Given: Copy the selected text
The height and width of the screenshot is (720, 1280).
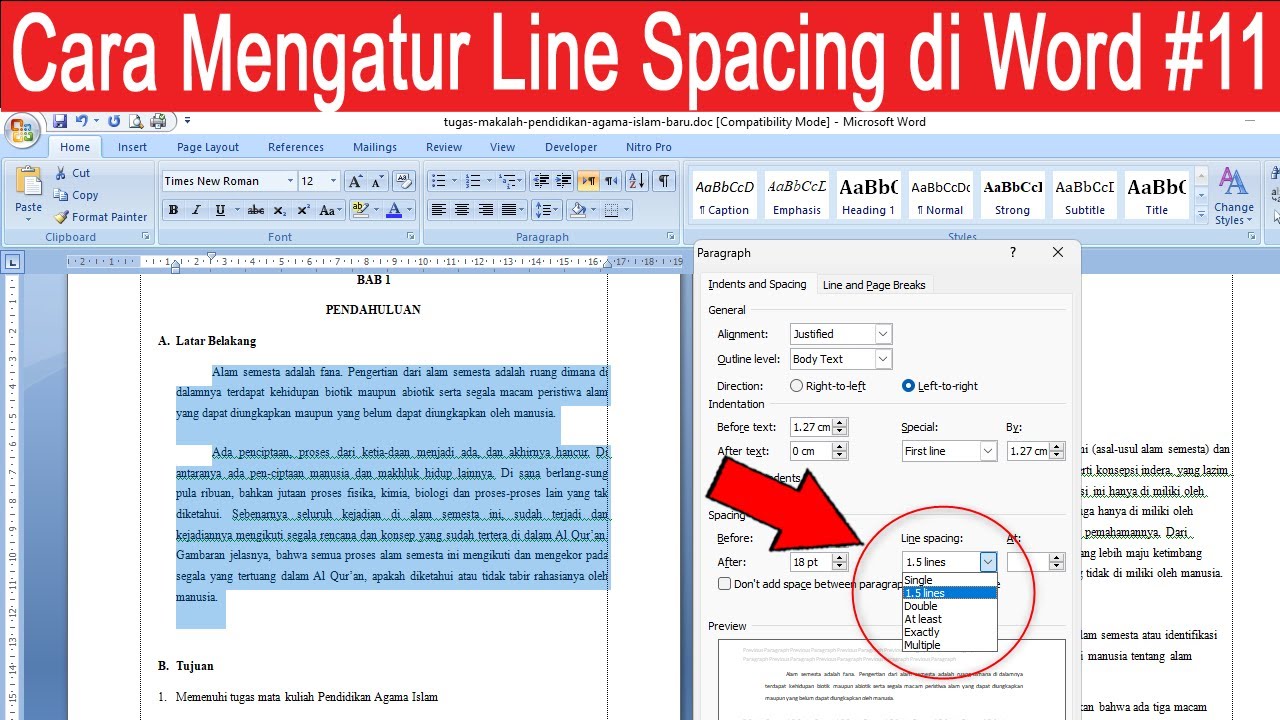Looking at the screenshot, I should click(x=76, y=195).
